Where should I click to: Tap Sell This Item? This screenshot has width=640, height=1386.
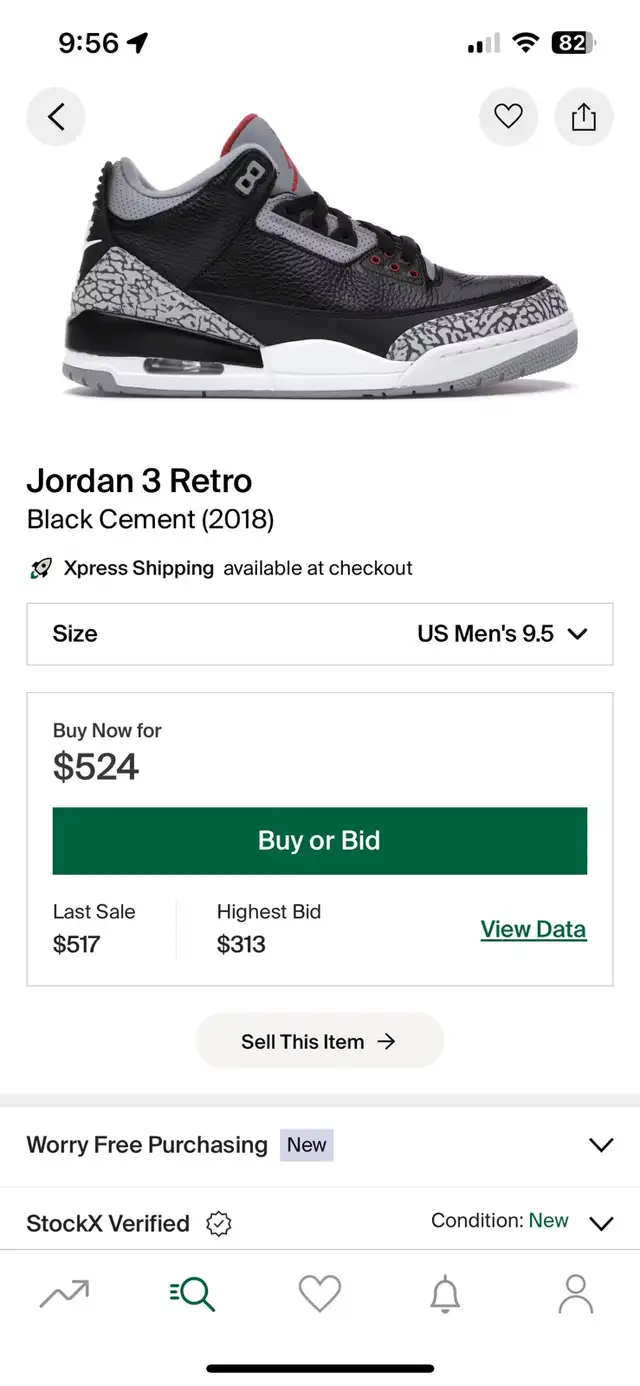pos(319,1041)
